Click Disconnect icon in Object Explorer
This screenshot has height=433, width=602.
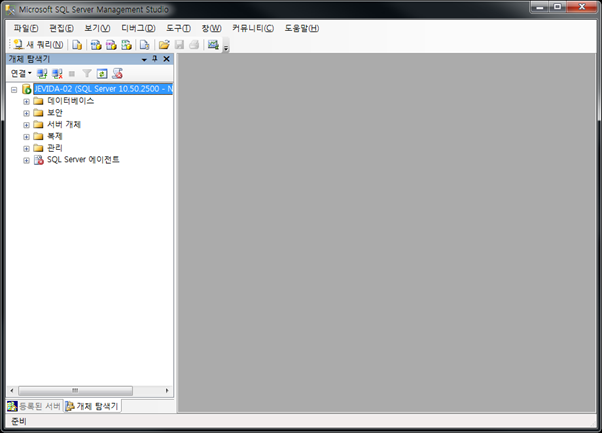pos(57,73)
